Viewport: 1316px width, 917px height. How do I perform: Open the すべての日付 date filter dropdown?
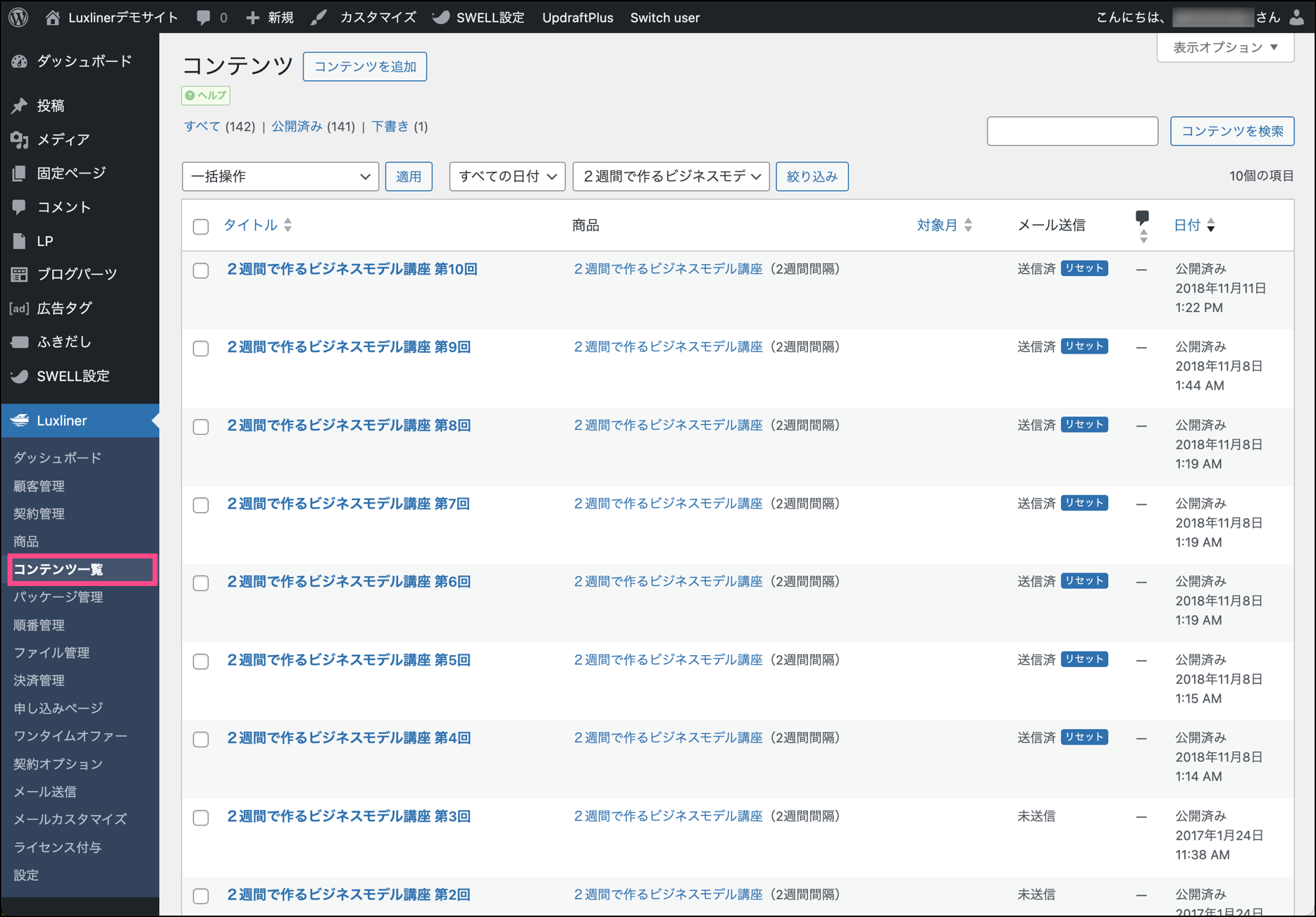tap(507, 176)
